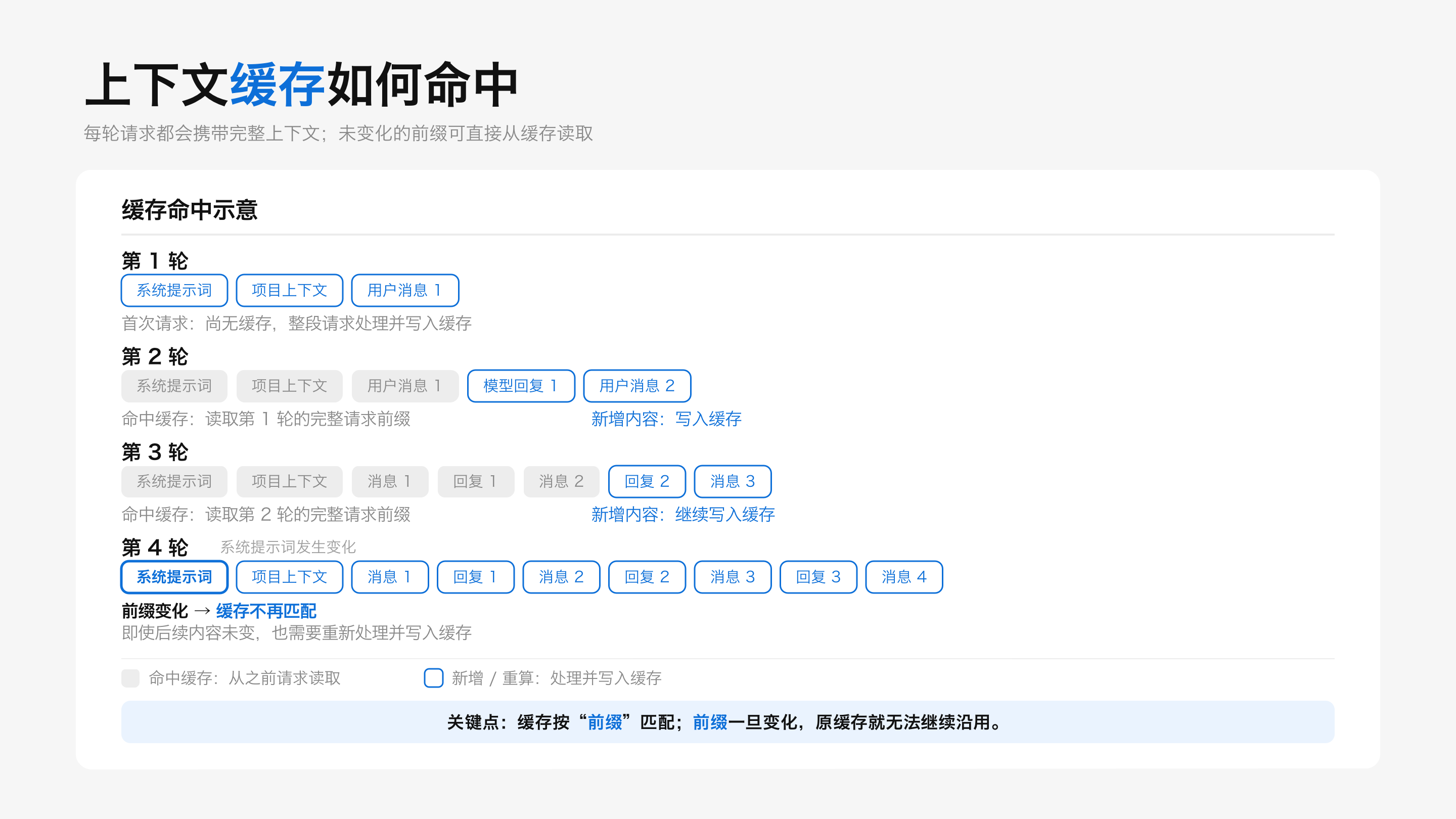Click the 用户消息 2 chip

[x=637, y=386]
